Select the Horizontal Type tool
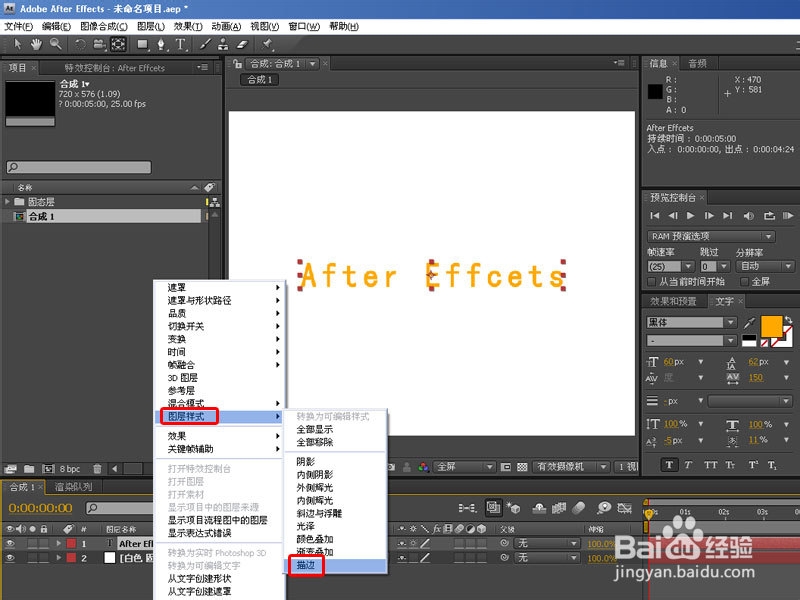The image size is (800, 600). coord(181,45)
